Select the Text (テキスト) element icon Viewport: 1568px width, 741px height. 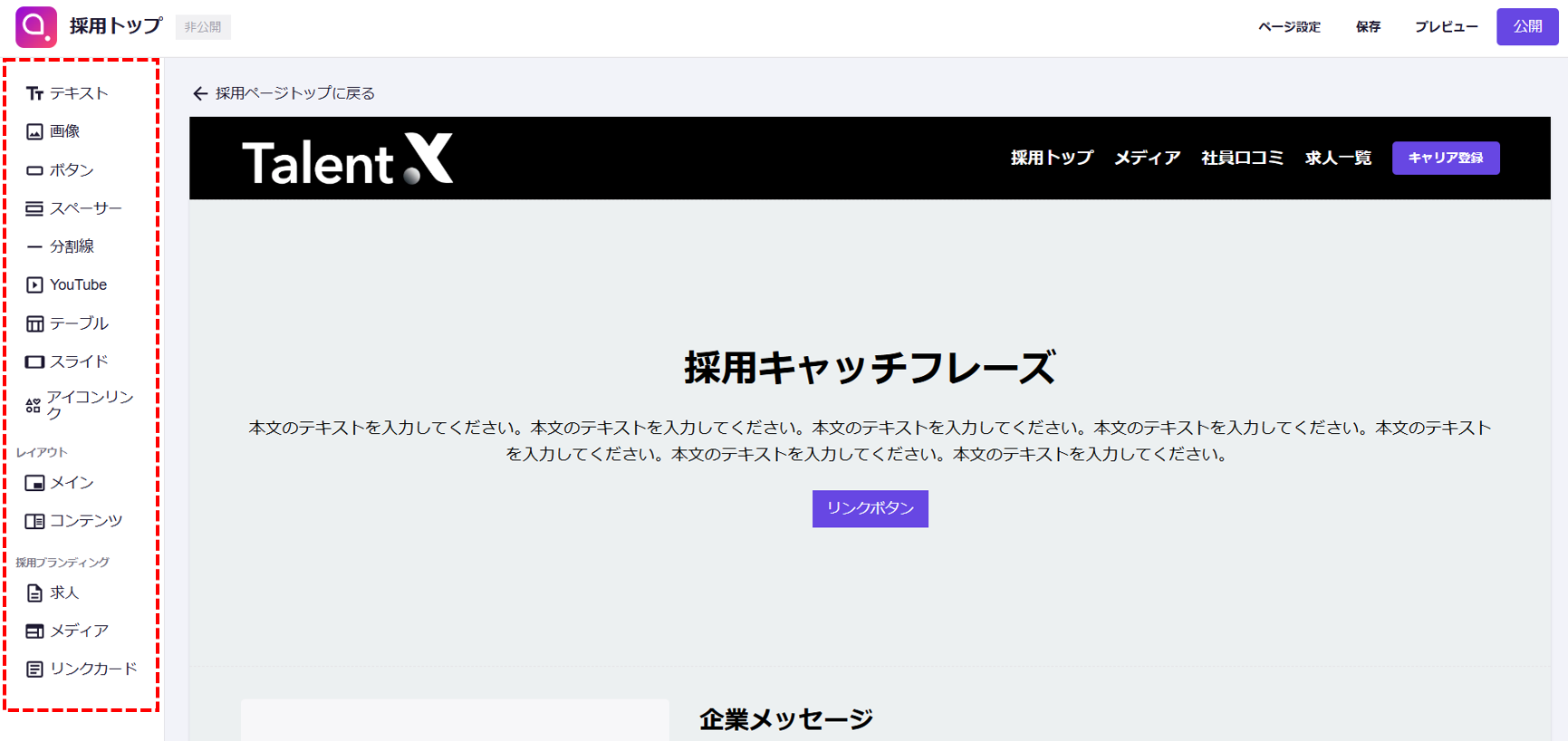click(x=35, y=93)
